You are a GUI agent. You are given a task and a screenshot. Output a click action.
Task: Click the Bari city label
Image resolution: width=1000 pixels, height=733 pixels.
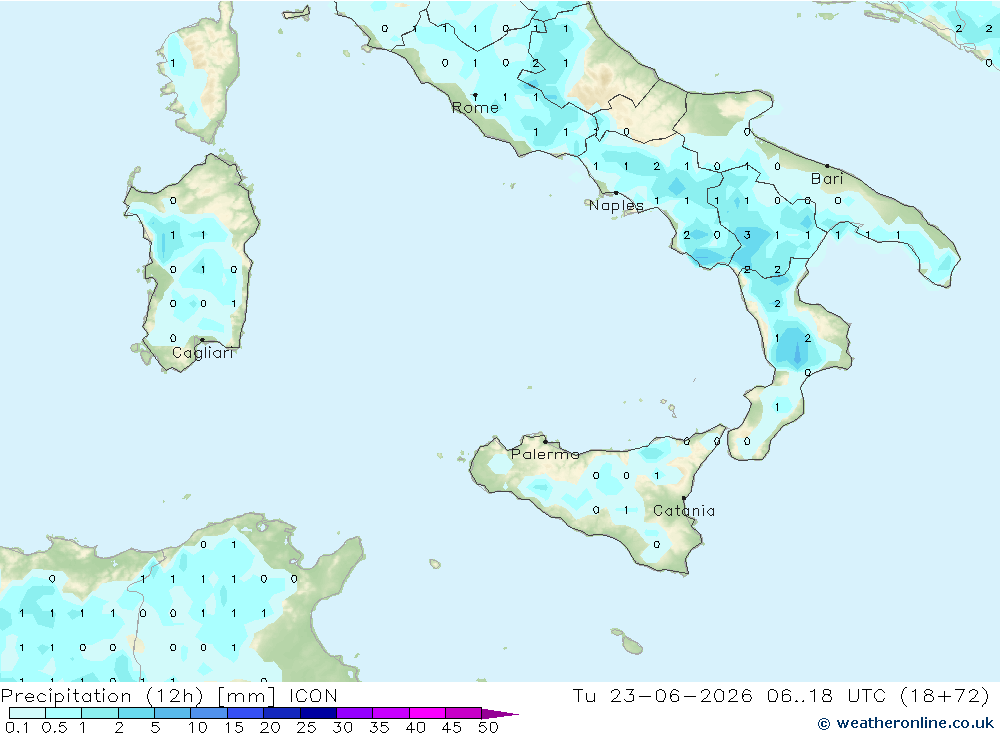(x=827, y=179)
